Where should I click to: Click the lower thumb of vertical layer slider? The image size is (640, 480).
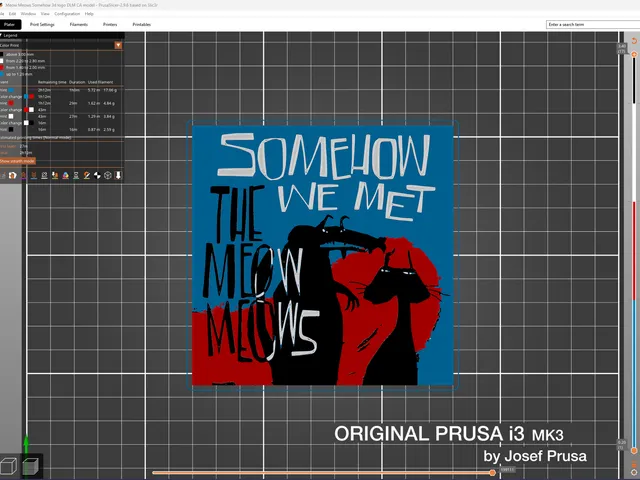[x=634, y=451]
